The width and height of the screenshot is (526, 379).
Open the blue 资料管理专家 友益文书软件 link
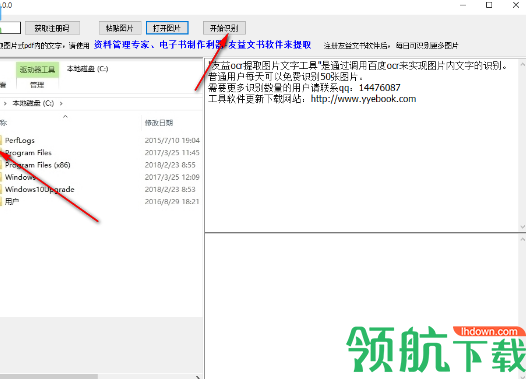pyautogui.click(x=203, y=45)
